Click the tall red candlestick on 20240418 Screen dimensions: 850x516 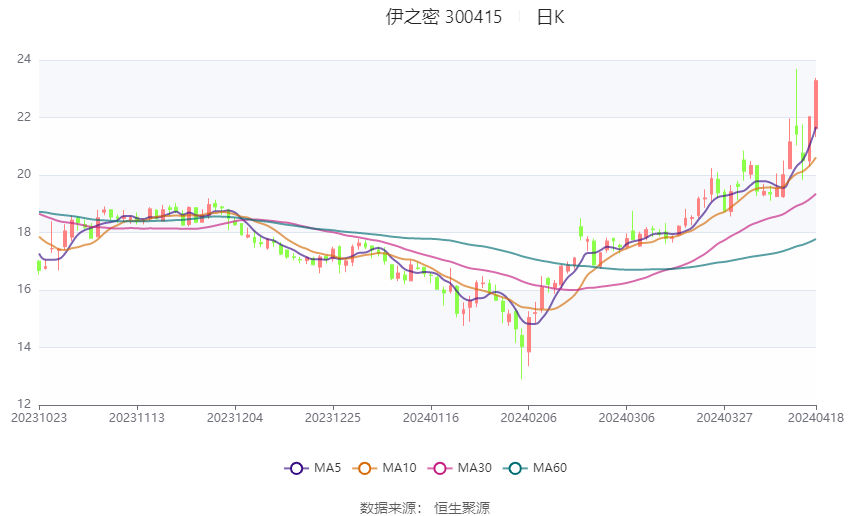coord(816,104)
